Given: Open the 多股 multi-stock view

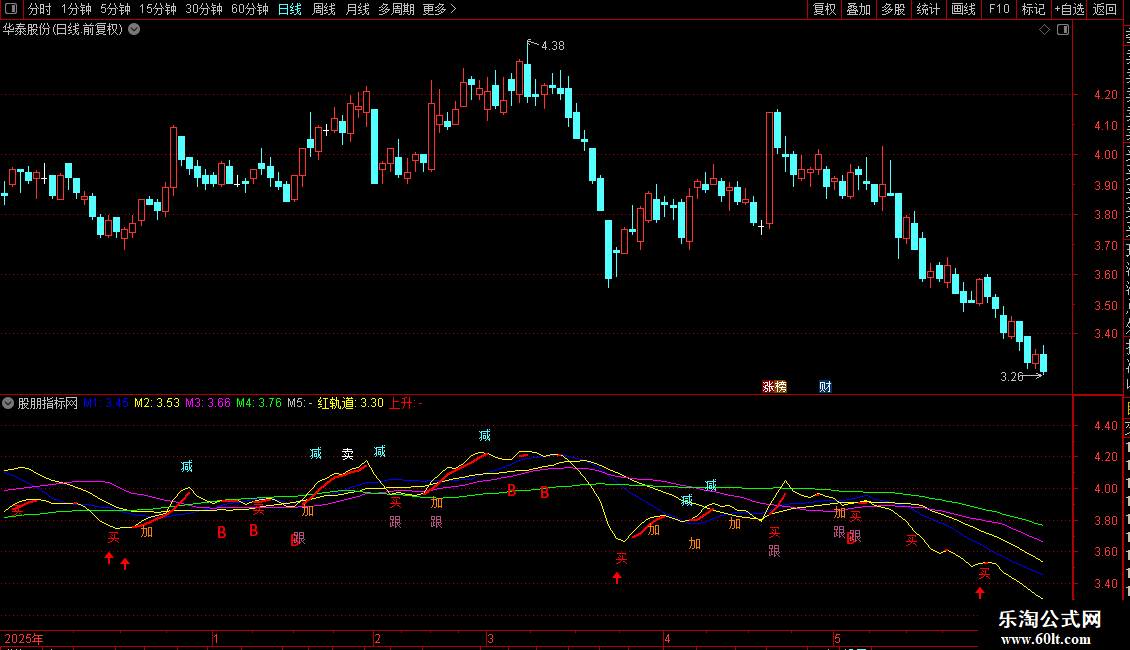Looking at the screenshot, I should point(894,9).
